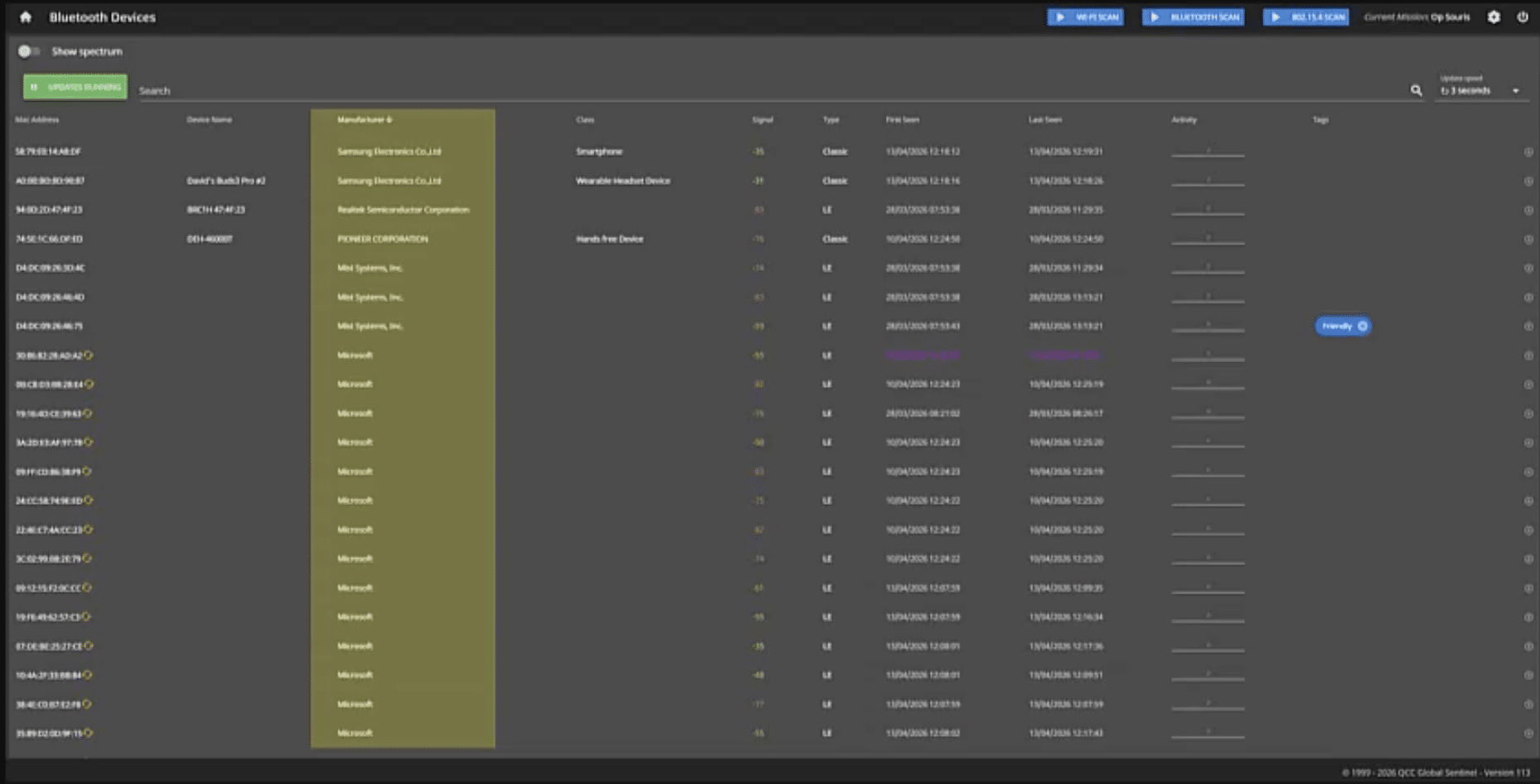
Task: Open the settings gear icon
Action: tap(1494, 17)
